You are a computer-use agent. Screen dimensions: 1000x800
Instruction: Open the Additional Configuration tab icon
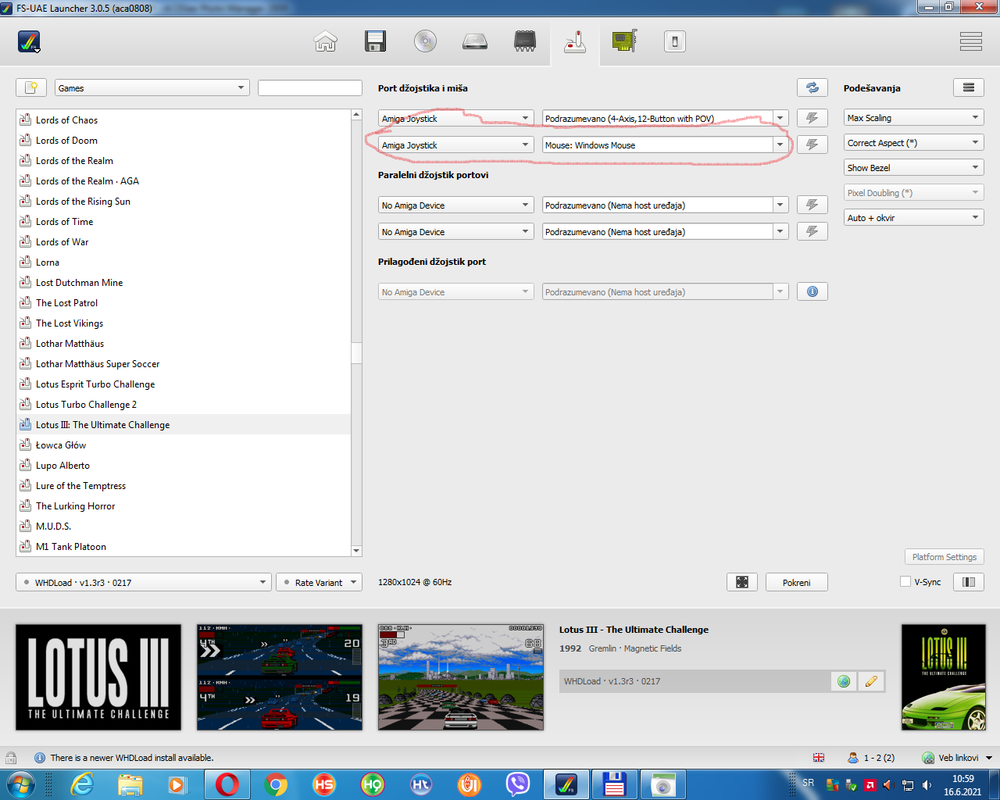click(674, 42)
